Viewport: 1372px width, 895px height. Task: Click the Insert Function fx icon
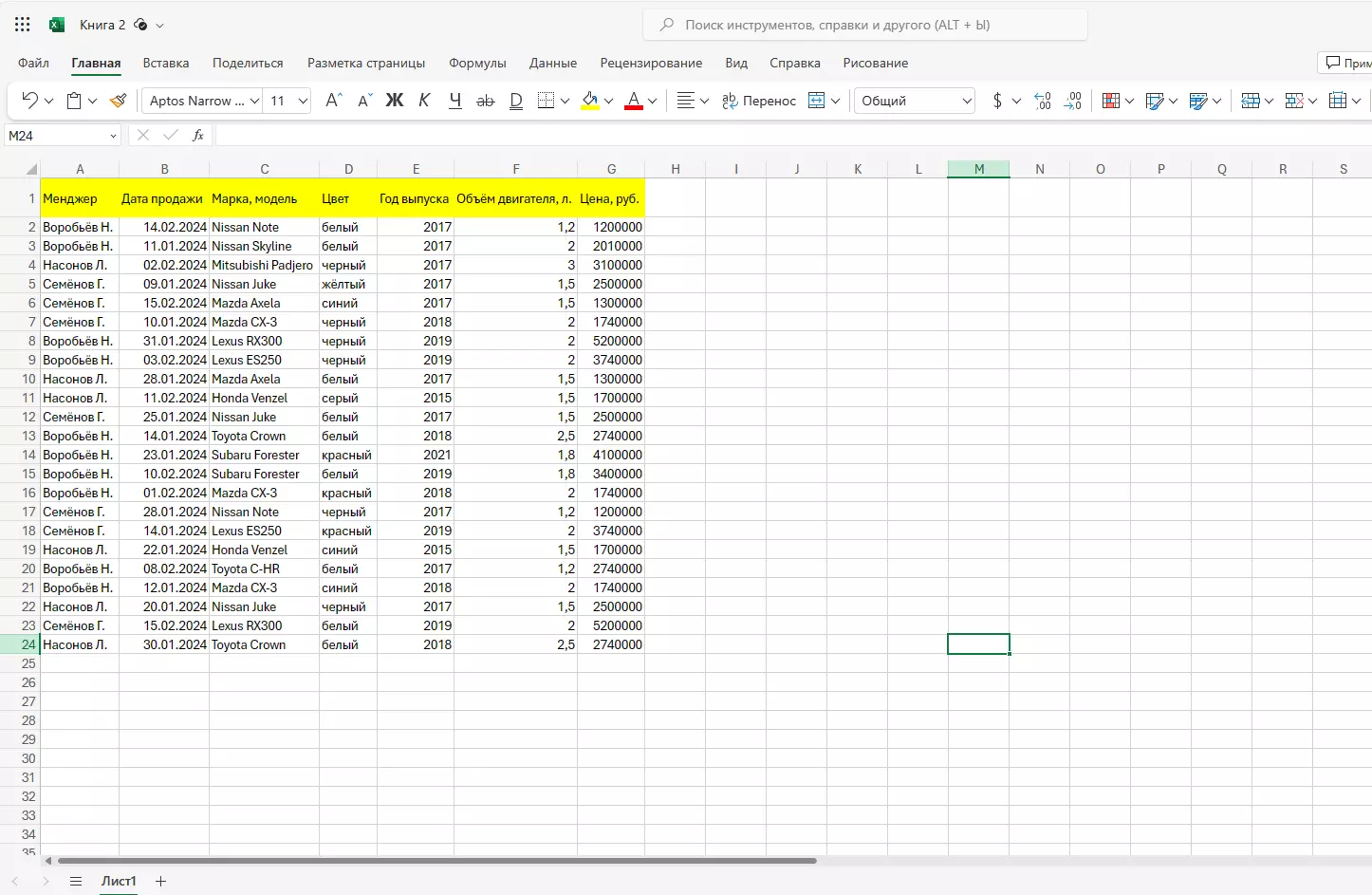pos(198,136)
